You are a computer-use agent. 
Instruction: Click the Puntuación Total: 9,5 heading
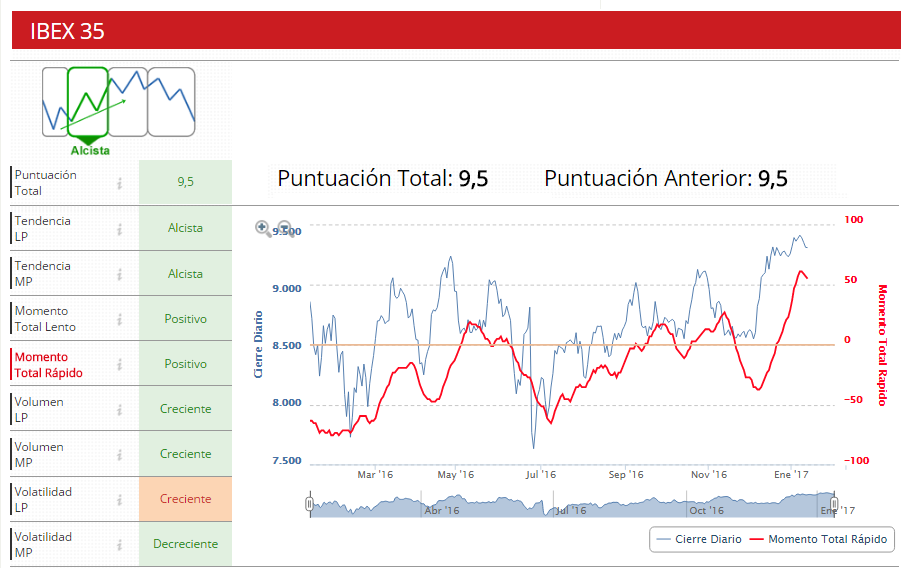pyautogui.click(x=382, y=179)
